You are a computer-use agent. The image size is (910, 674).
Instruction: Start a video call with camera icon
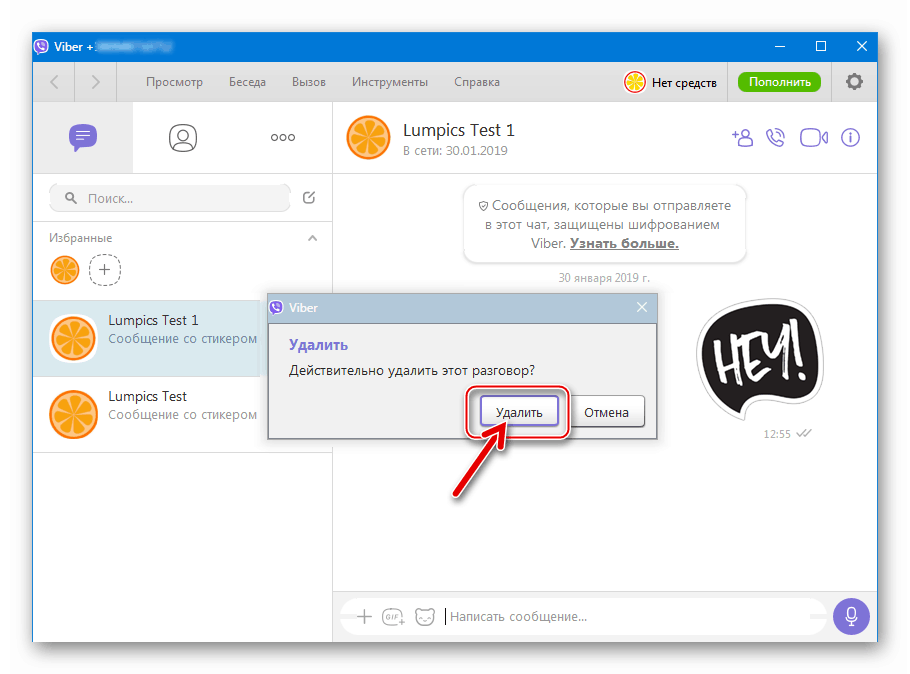pyautogui.click(x=814, y=138)
